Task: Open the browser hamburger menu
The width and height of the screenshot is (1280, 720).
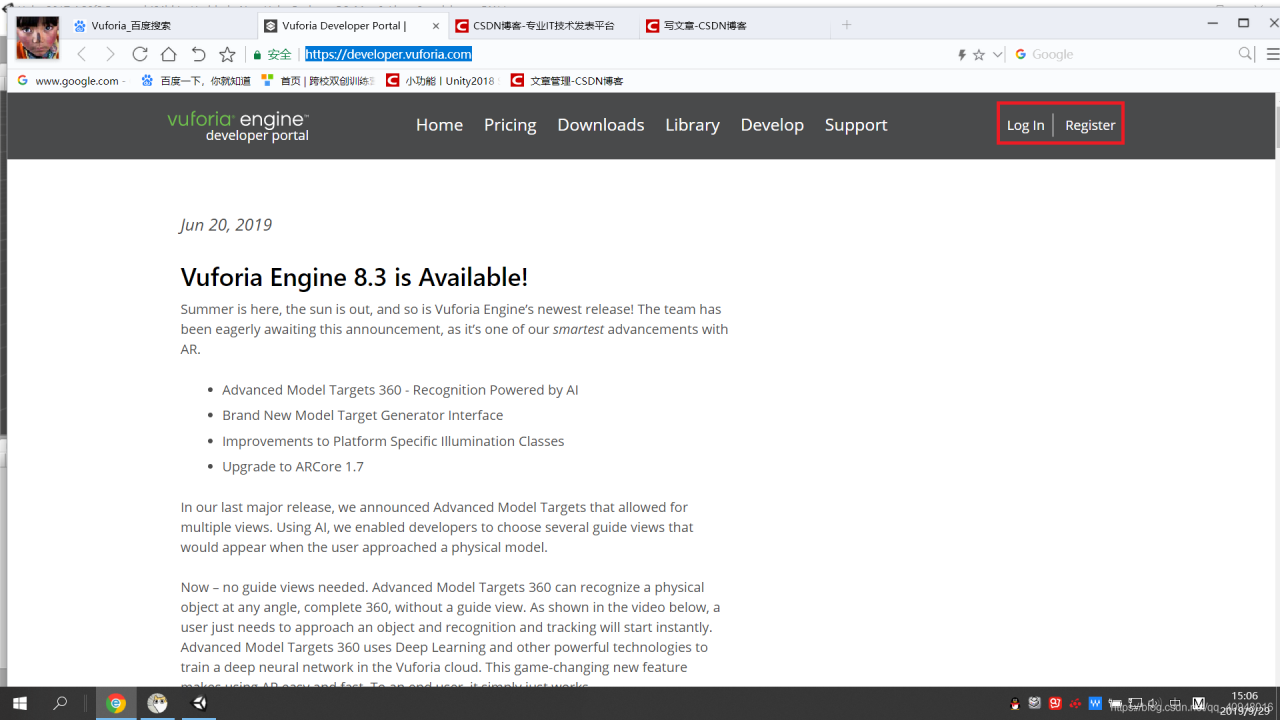Action: (1272, 54)
